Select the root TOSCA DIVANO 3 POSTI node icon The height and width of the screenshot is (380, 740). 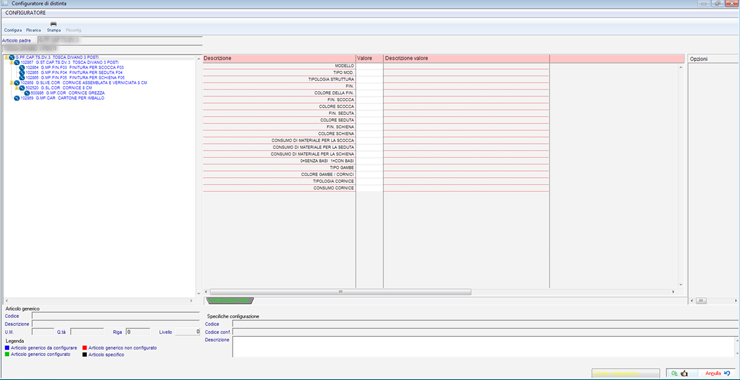pos(12,57)
